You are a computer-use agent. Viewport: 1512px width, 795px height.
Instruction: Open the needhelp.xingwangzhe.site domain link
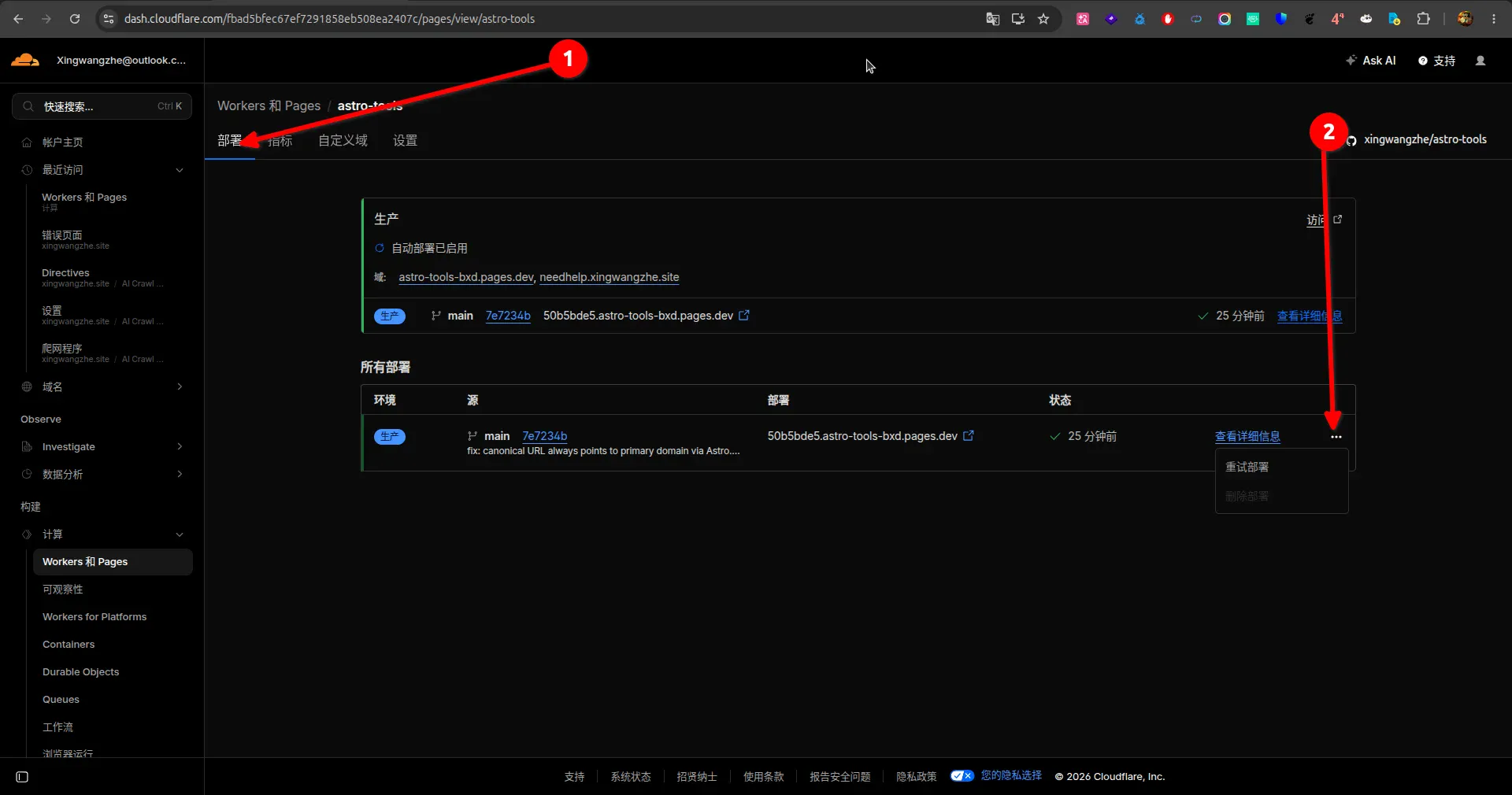tap(610, 277)
